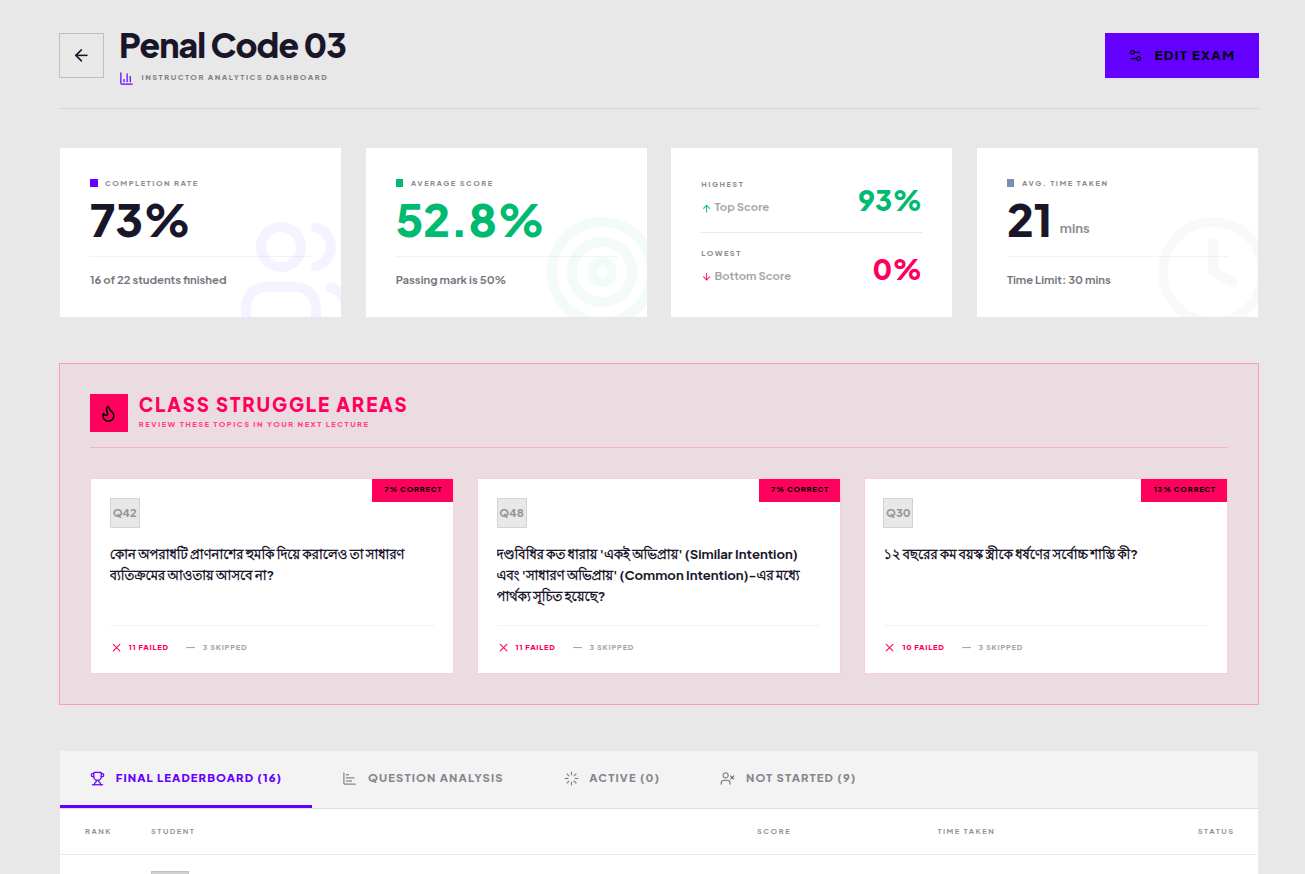The height and width of the screenshot is (874, 1305).
Task: Click the 73% completion rate value
Action: coord(139,221)
